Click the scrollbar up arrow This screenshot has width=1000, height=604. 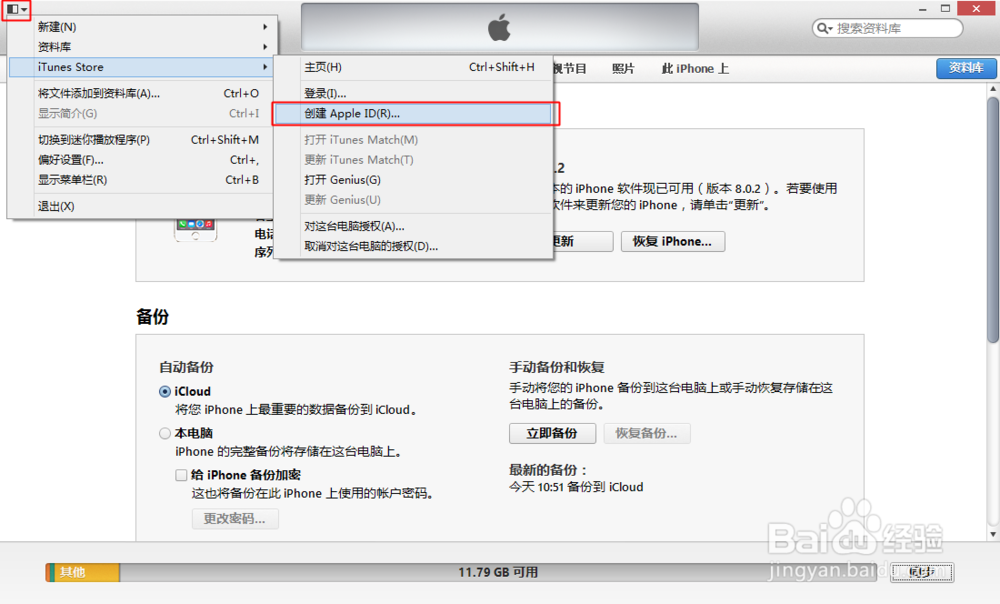click(x=993, y=89)
